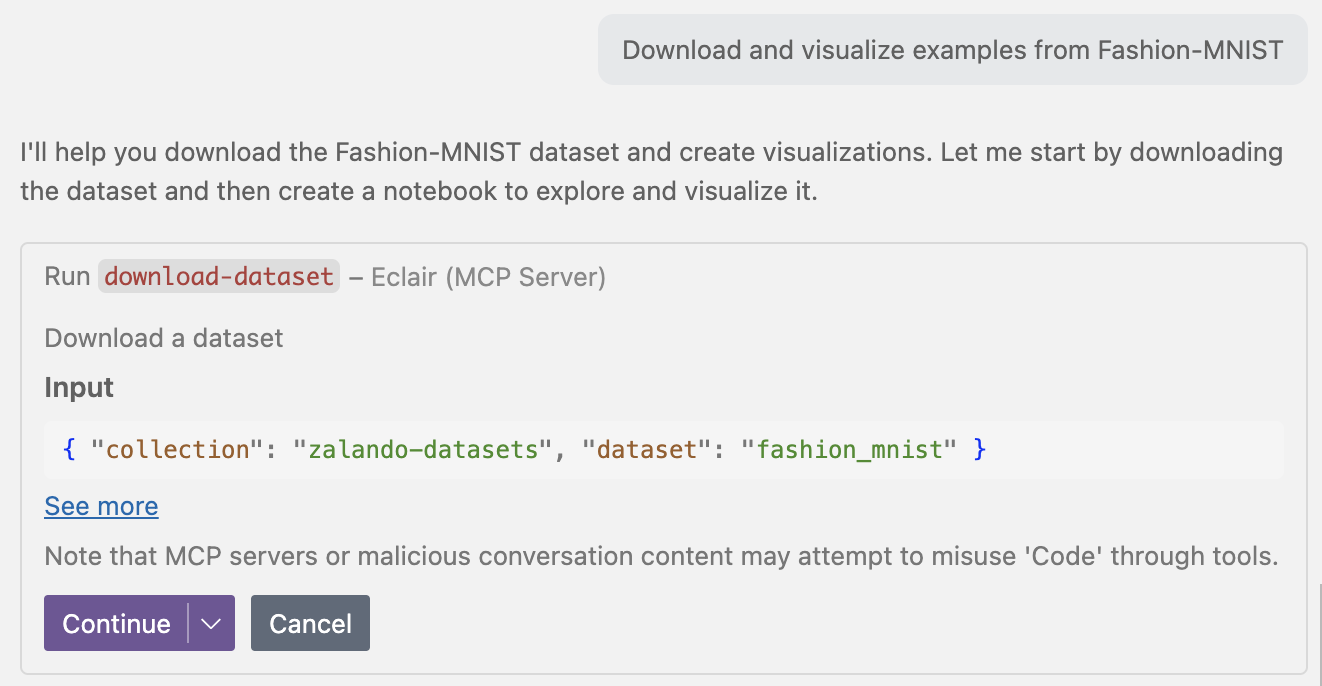Click the assistant's response paragraph
This screenshot has width=1322, height=686.
650,172
